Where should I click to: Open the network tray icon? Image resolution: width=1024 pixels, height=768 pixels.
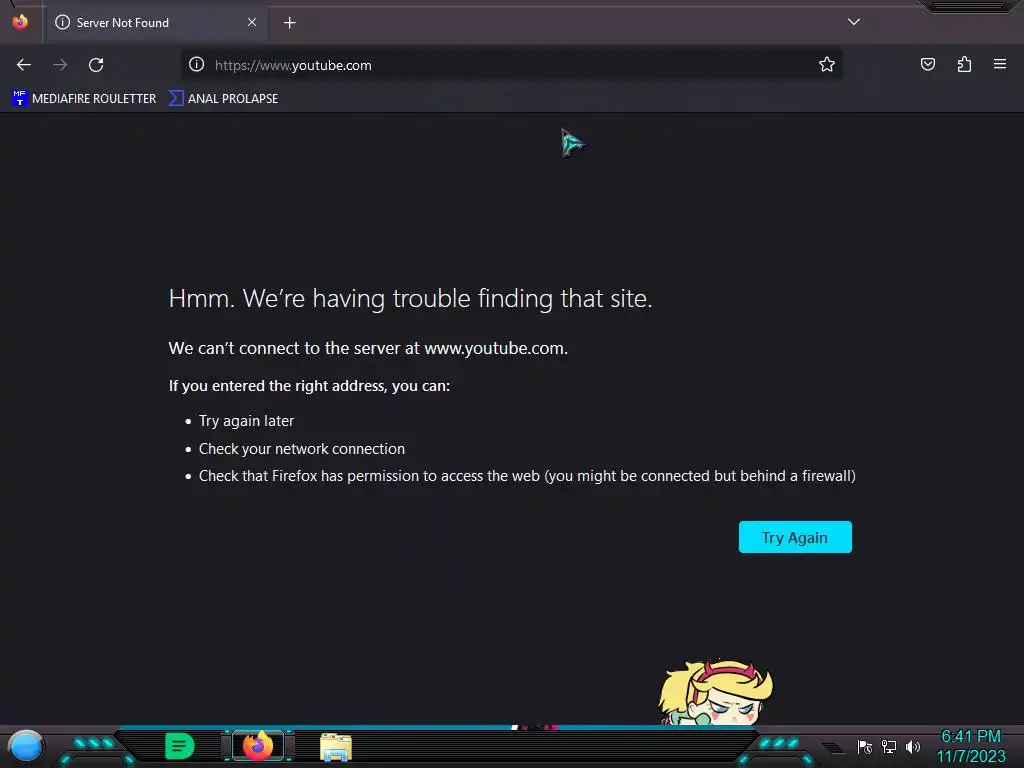tap(889, 746)
